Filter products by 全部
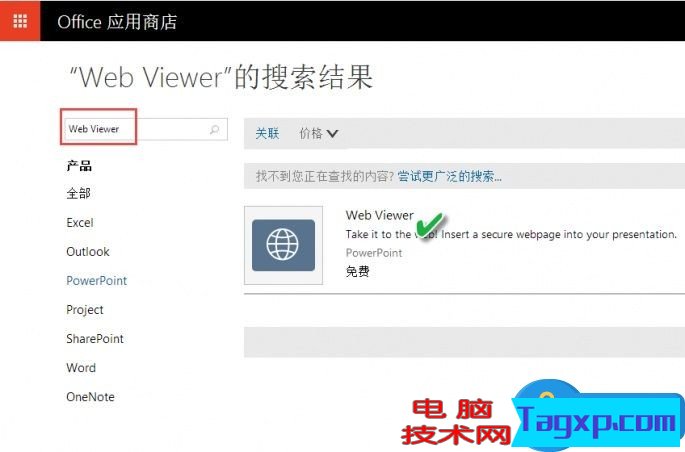 pyautogui.click(x=78, y=193)
